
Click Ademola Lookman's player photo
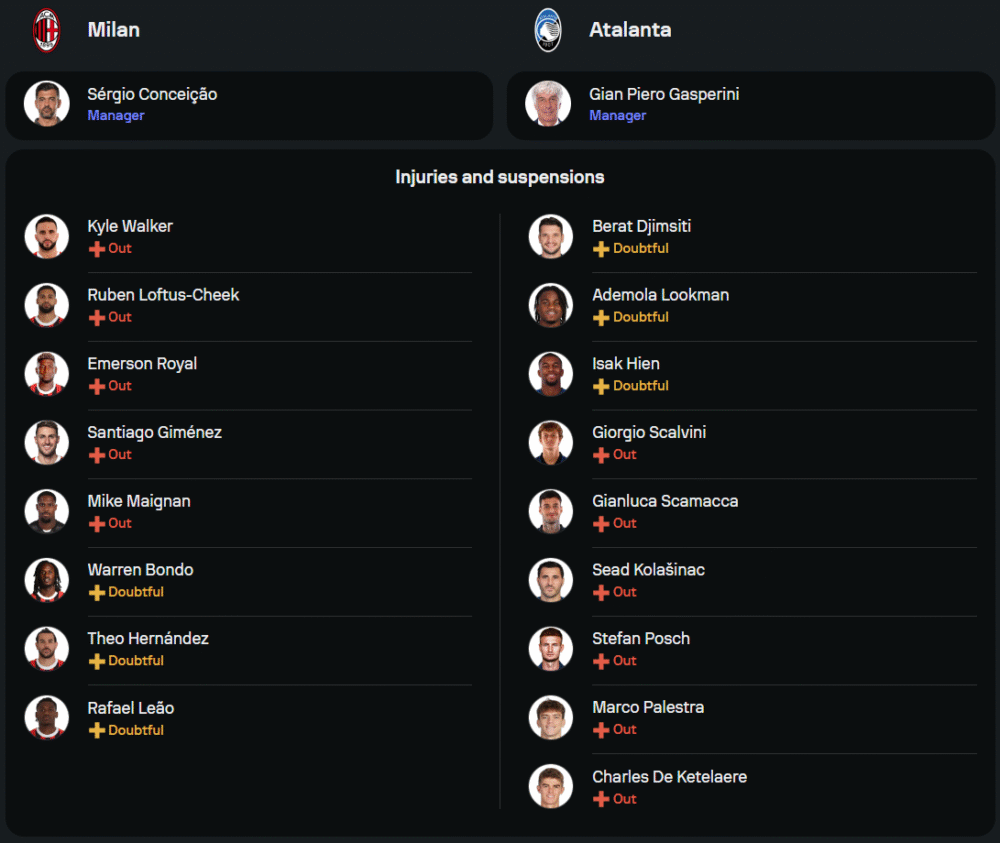(x=551, y=305)
